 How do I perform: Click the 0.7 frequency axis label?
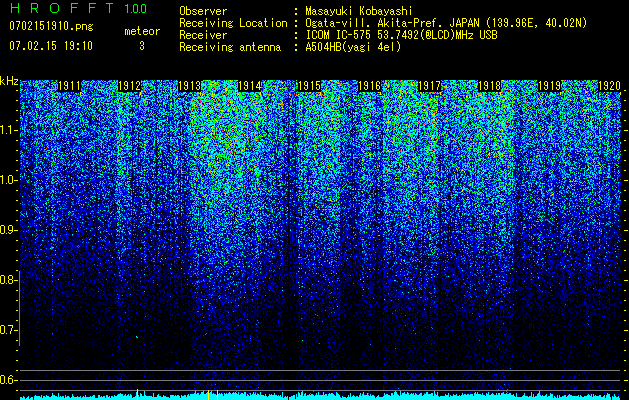click(x=8, y=330)
